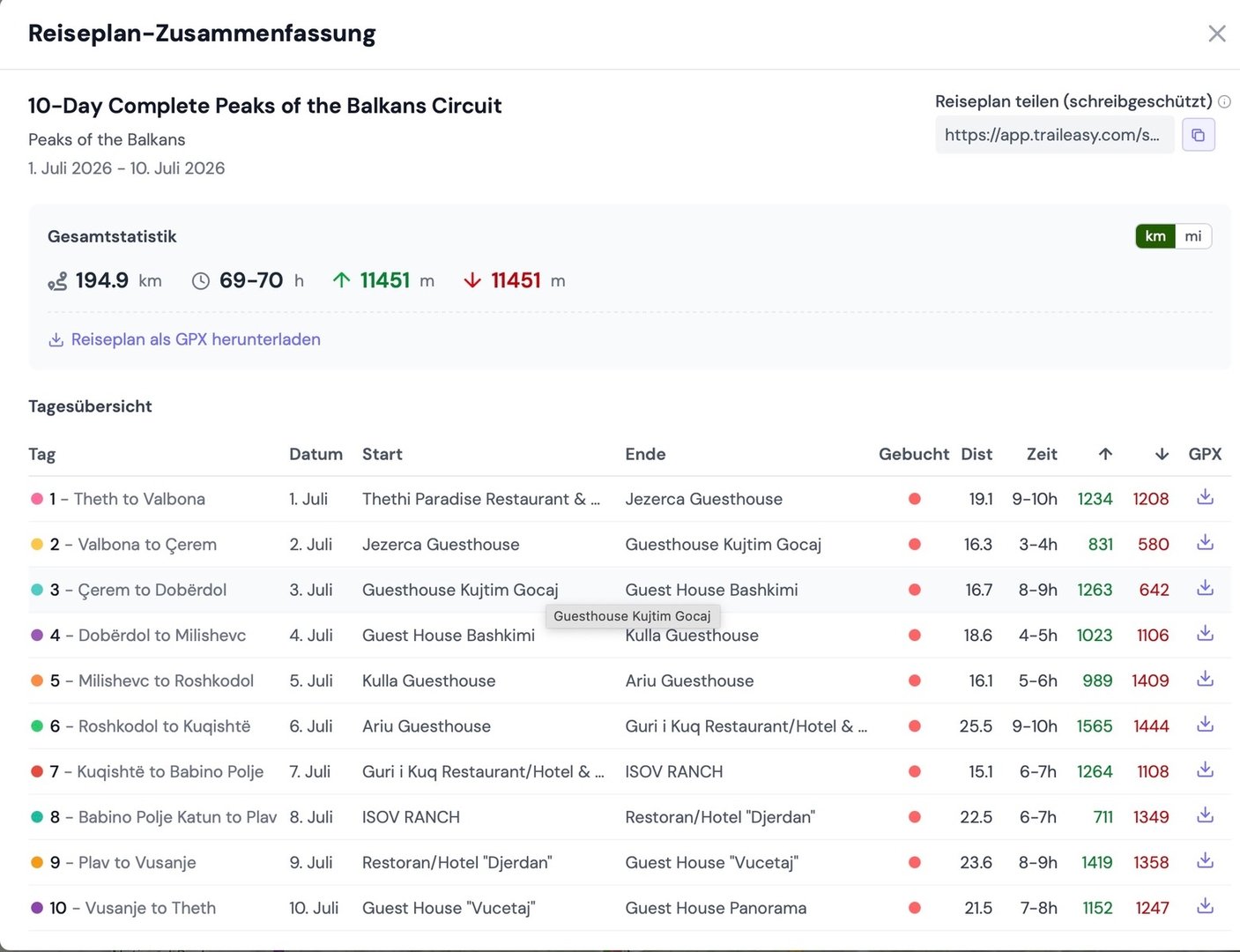Close the Reiseplan-Zusammenfassung dialog
This screenshot has width=1240, height=952.
click(1216, 33)
